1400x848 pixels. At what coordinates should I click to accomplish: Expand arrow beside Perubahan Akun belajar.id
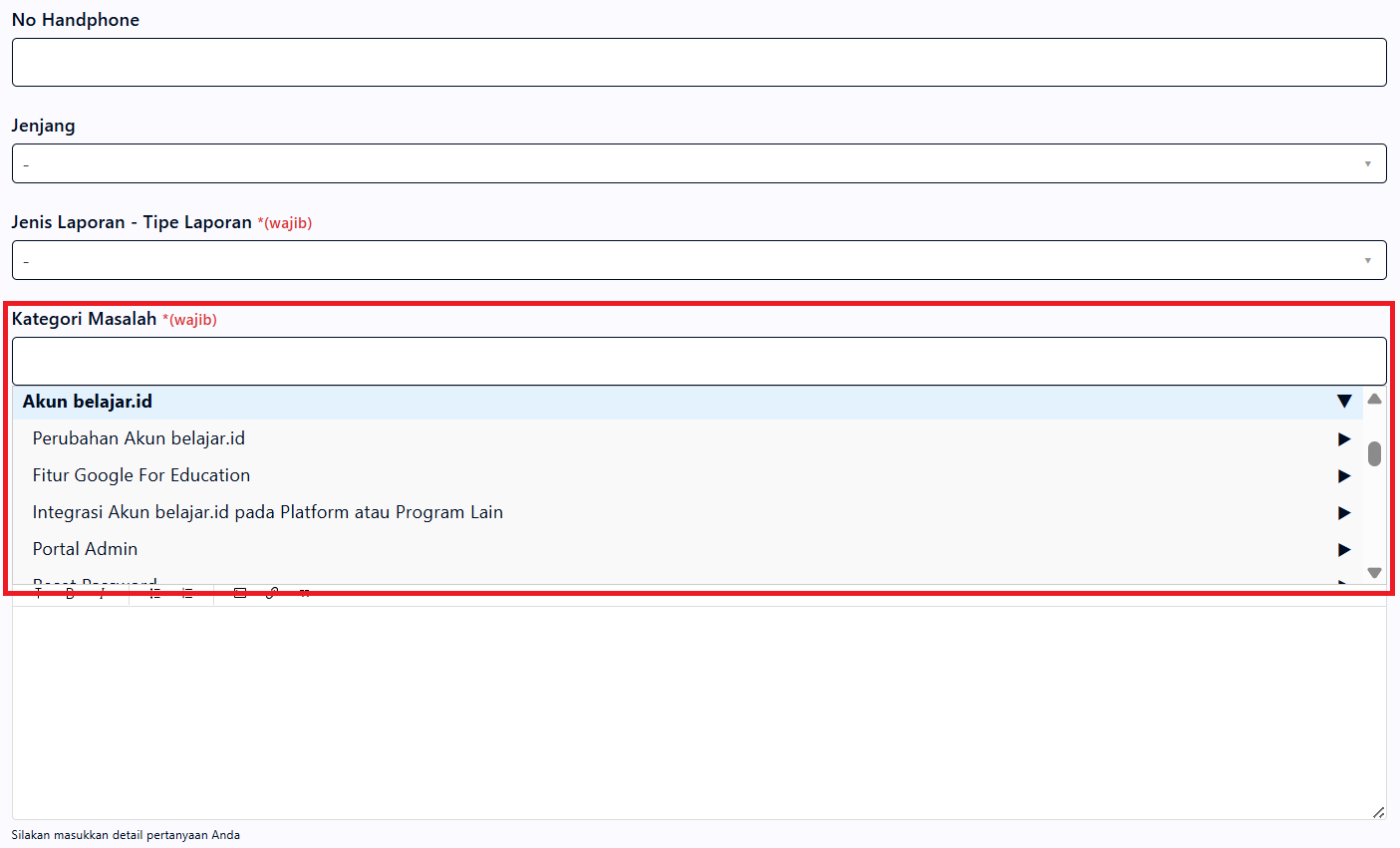[x=1344, y=439]
